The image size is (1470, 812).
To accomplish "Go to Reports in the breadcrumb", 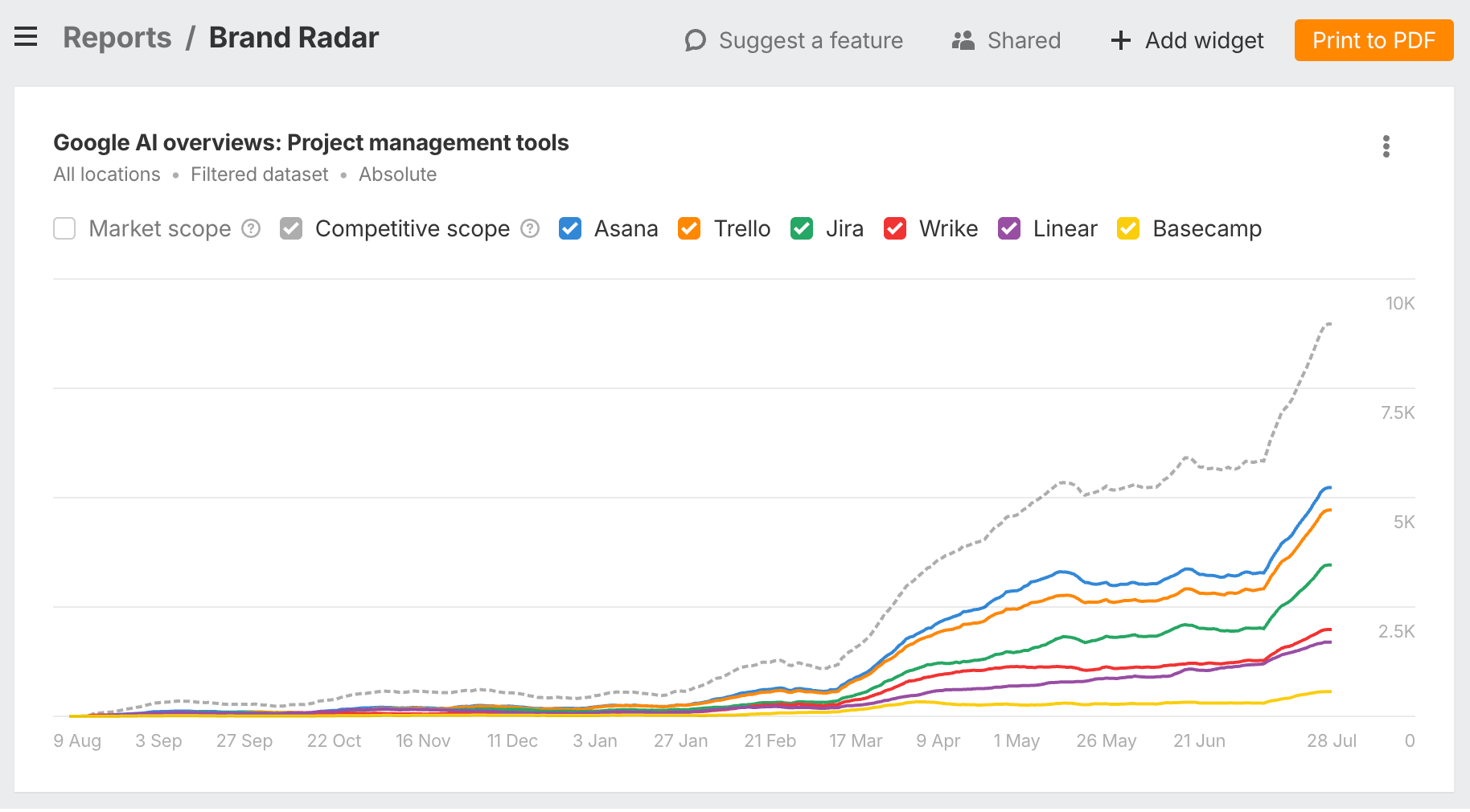I will click(117, 38).
